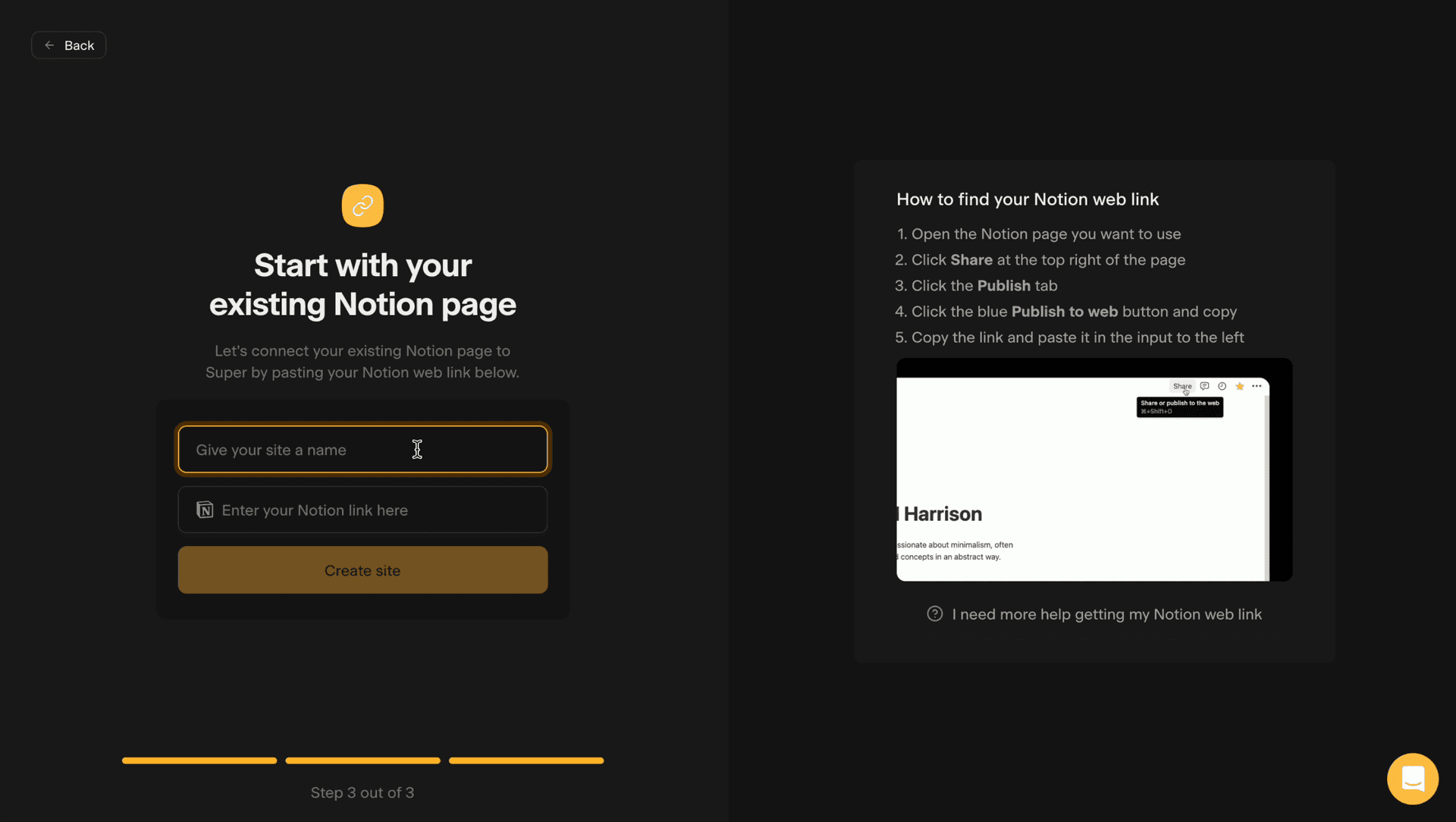
Task: Click the comment icon in tutorial preview
Action: point(1204,386)
